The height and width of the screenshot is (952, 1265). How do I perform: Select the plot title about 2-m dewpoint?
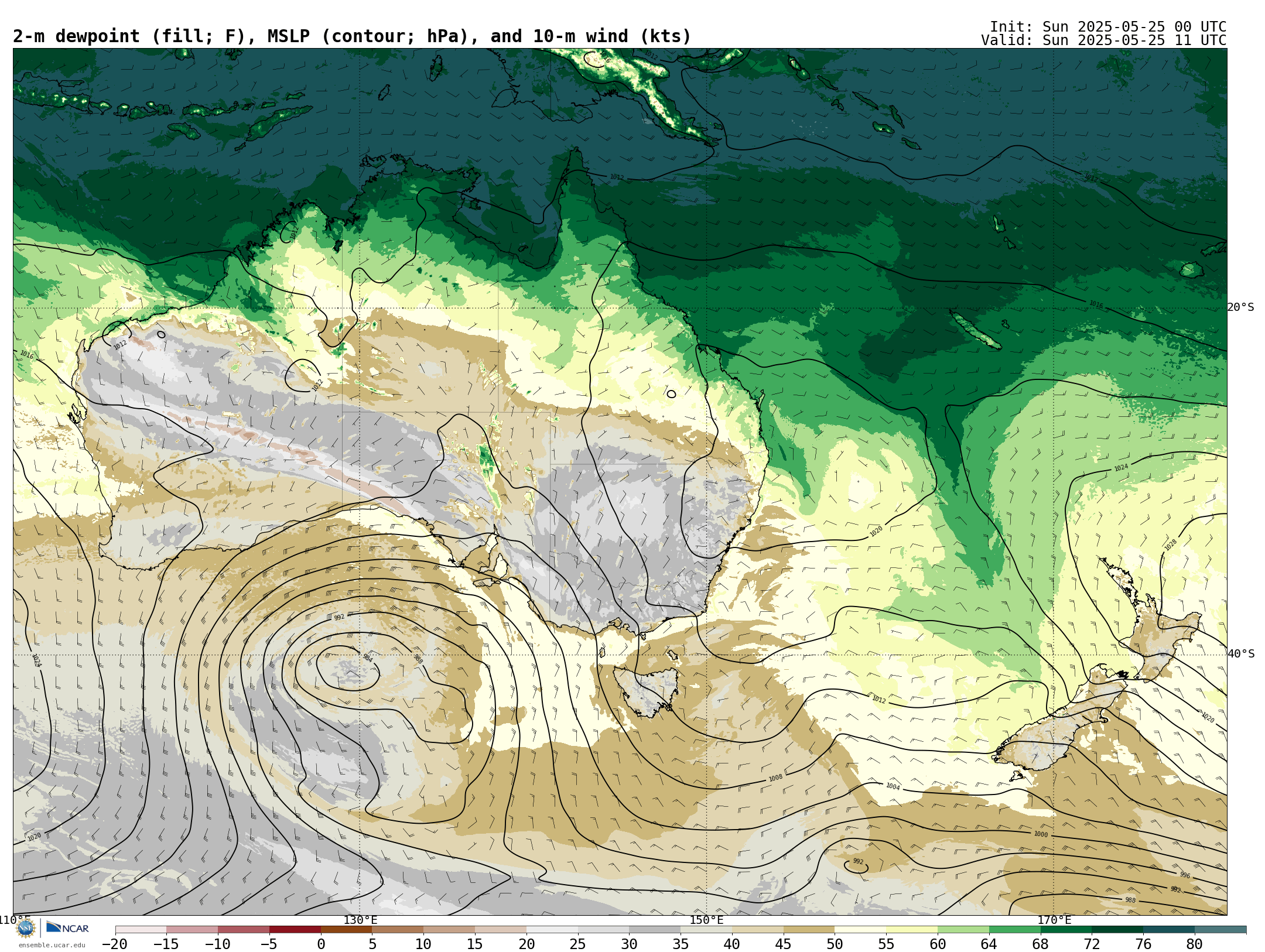tap(352, 36)
